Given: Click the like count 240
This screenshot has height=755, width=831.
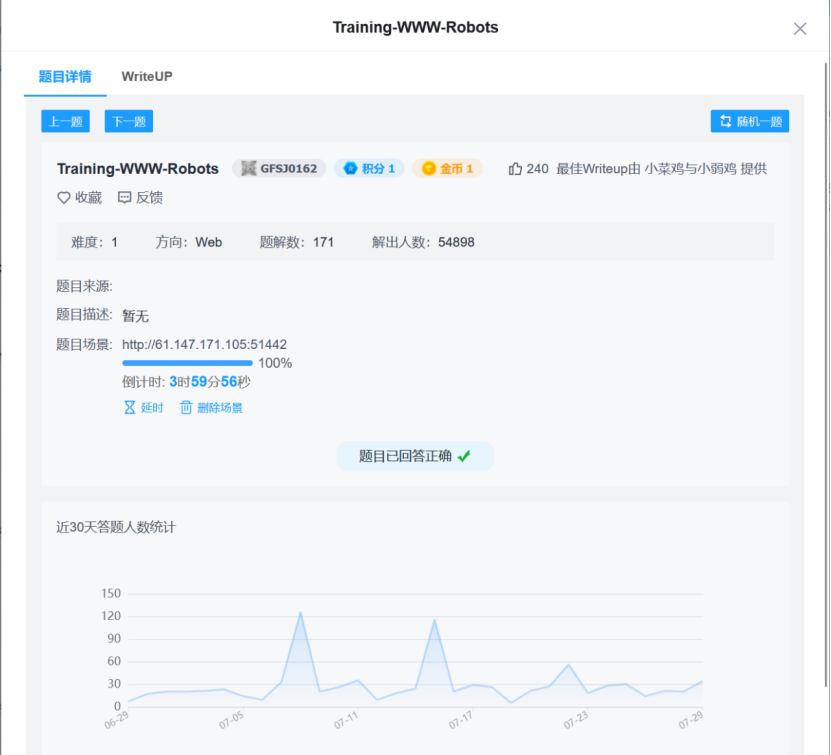Looking at the screenshot, I should click(537, 168).
